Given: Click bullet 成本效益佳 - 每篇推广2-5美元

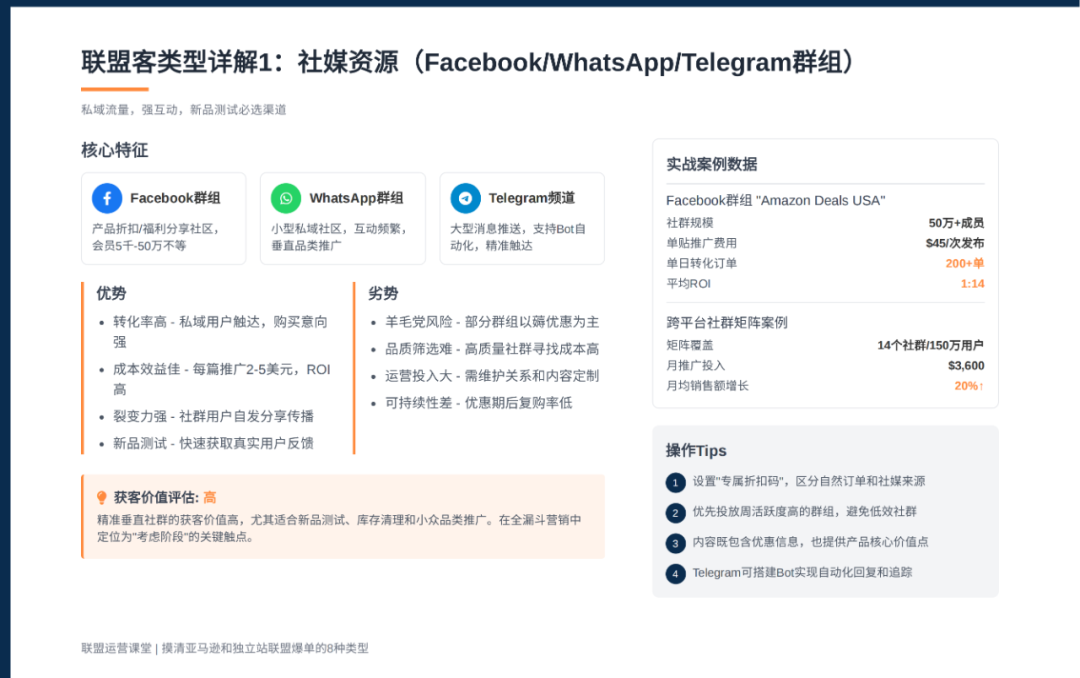Looking at the screenshot, I should 222,379.
